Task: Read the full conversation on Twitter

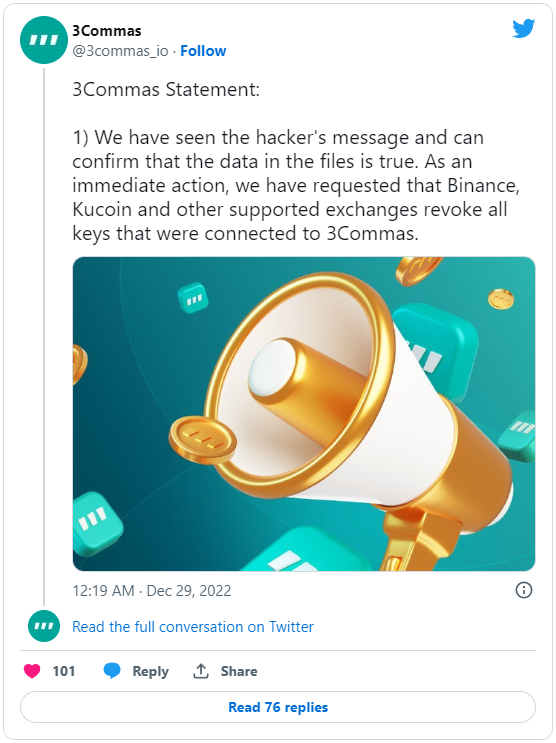Action: 192,626
